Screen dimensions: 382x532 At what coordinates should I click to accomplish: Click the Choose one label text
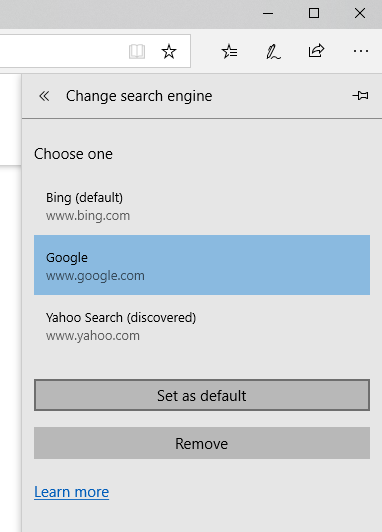(x=73, y=154)
